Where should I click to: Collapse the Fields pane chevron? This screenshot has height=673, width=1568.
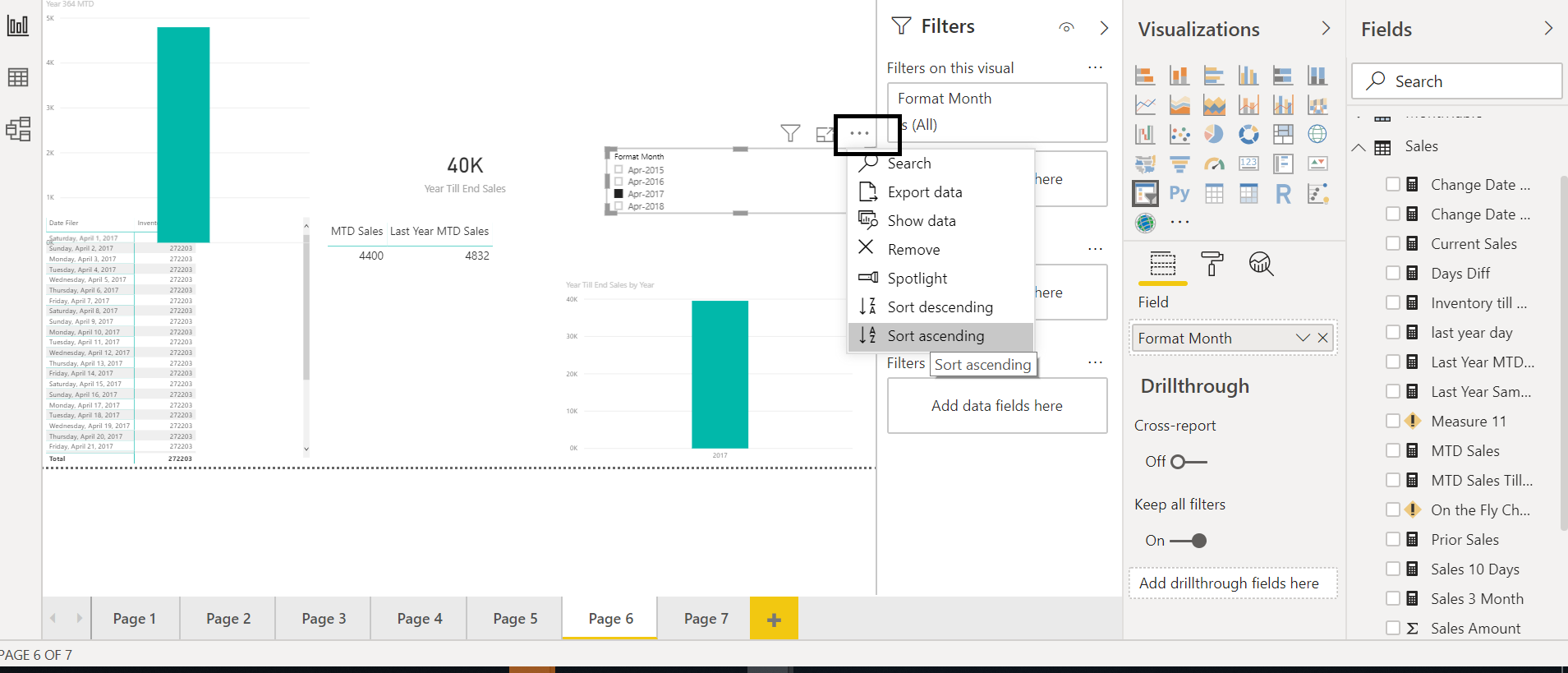click(1548, 28)
